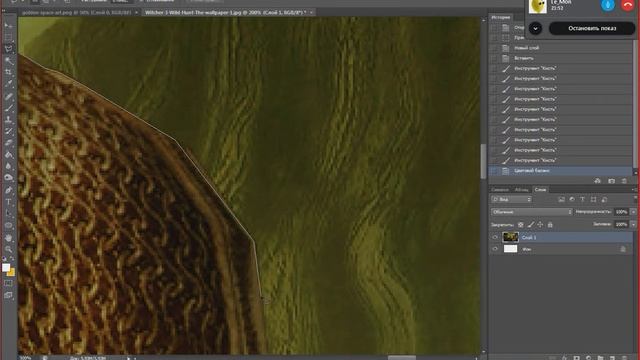Select the Path Selection tool

[8, 213]
